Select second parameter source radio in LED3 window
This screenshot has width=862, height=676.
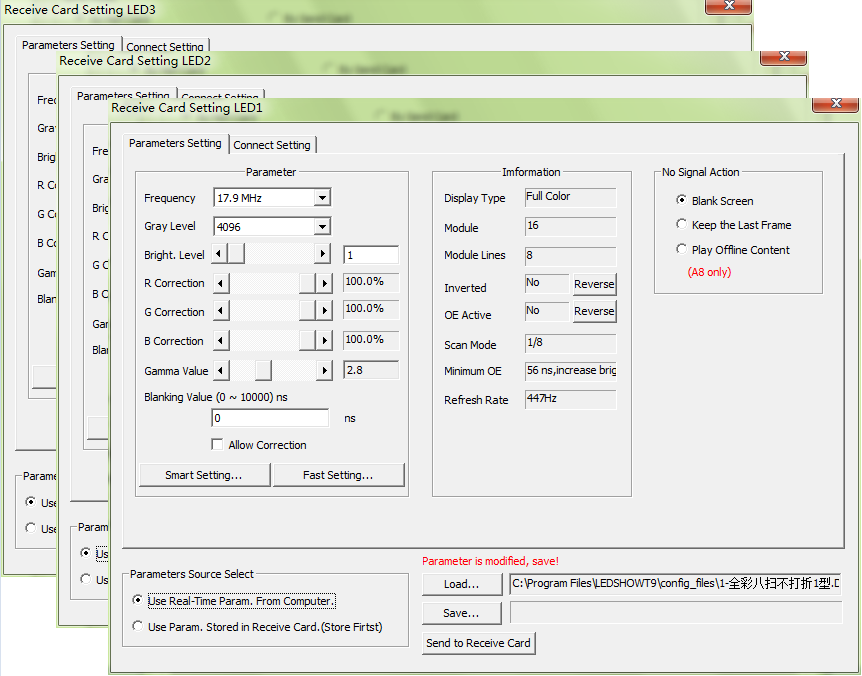(31, 528)
